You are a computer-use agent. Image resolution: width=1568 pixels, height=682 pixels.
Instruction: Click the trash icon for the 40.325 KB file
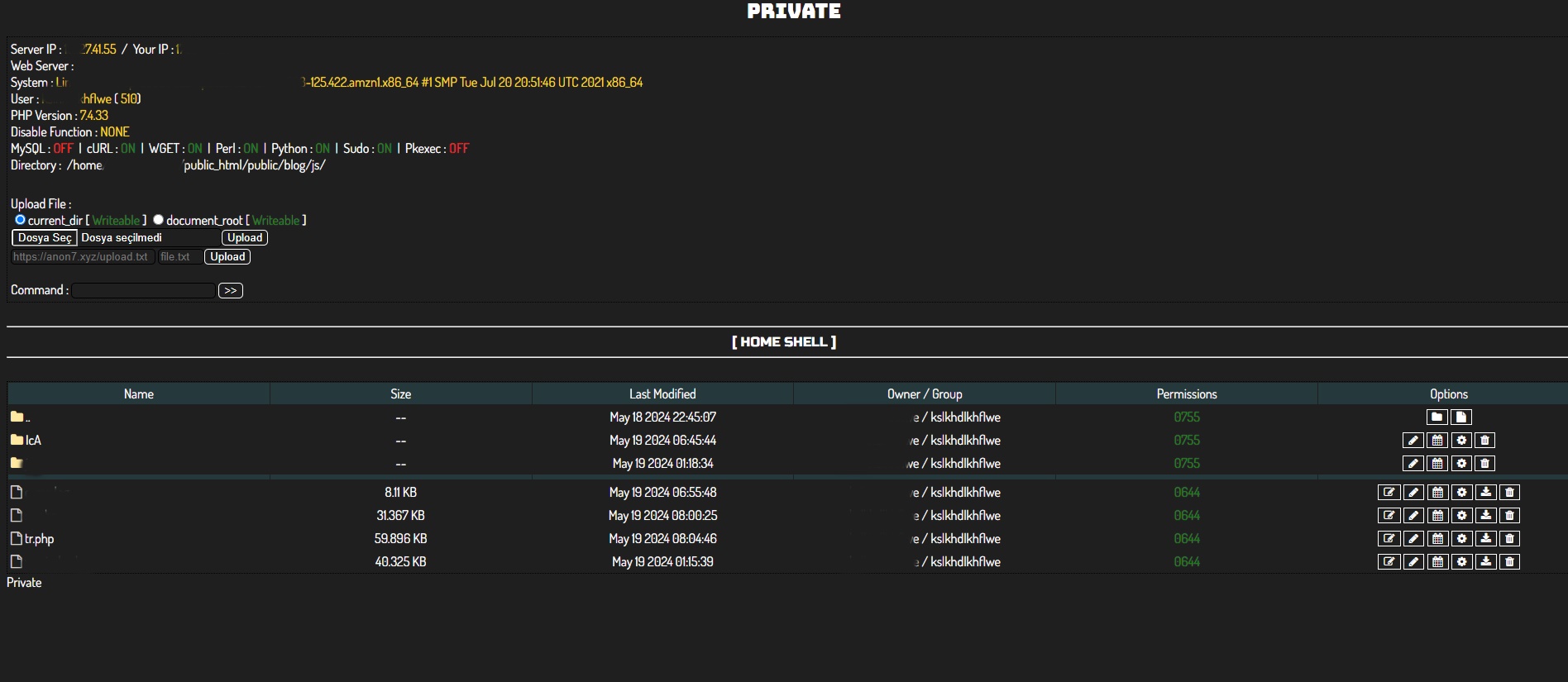1510,562
